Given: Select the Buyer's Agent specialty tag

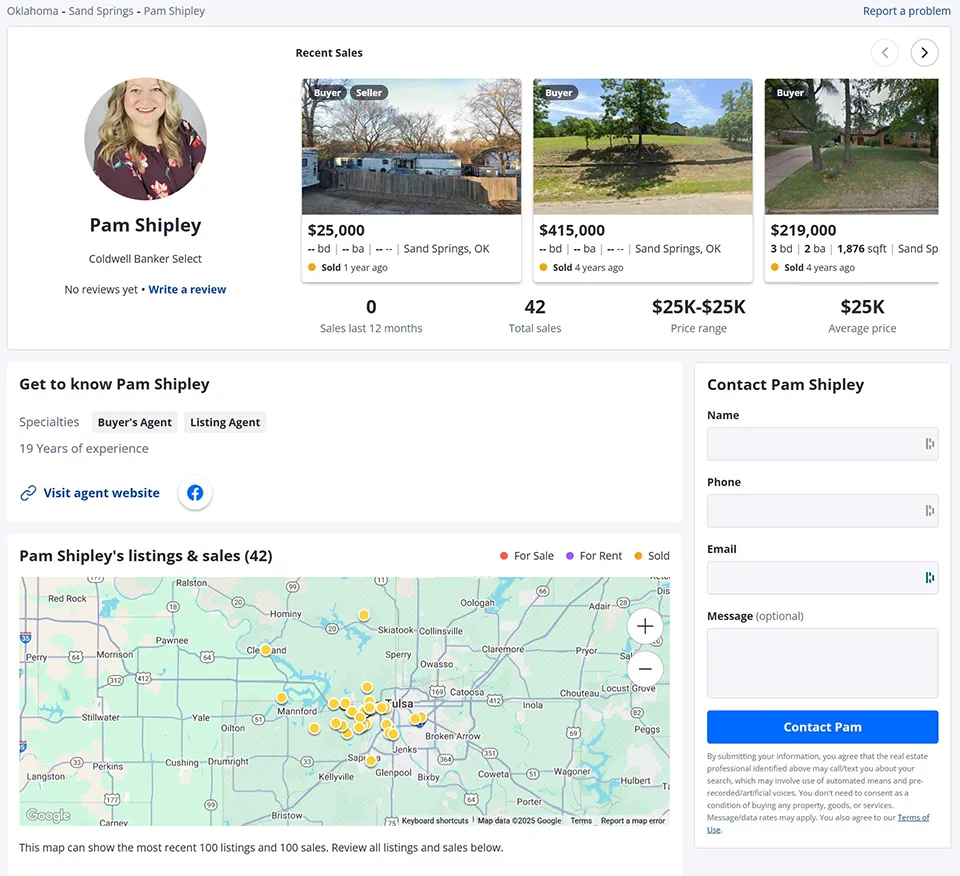Looking at the screenshot, I should pyautogui.click(x=134, y=423).
